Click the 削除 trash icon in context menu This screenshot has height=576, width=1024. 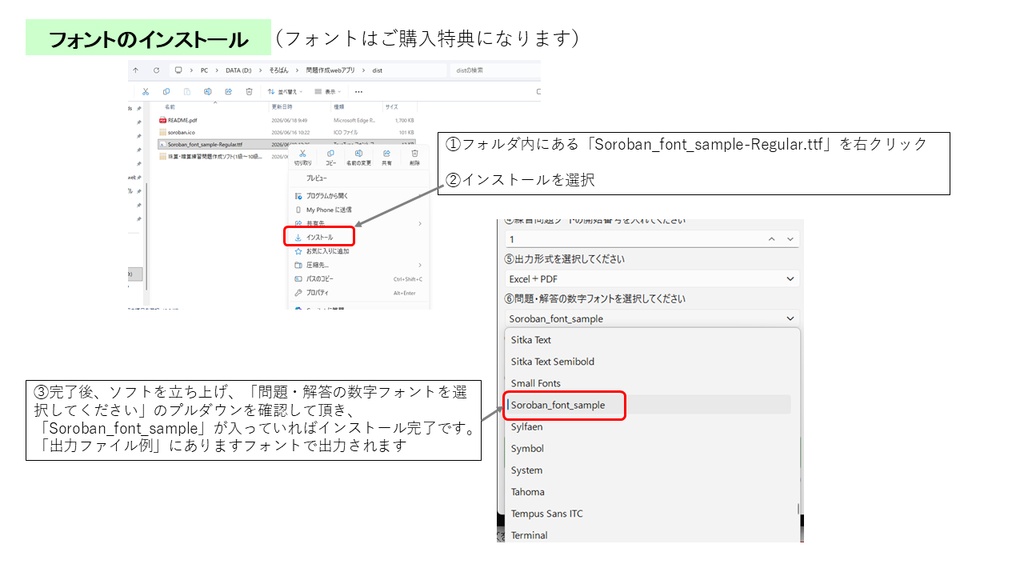point(415,153)
